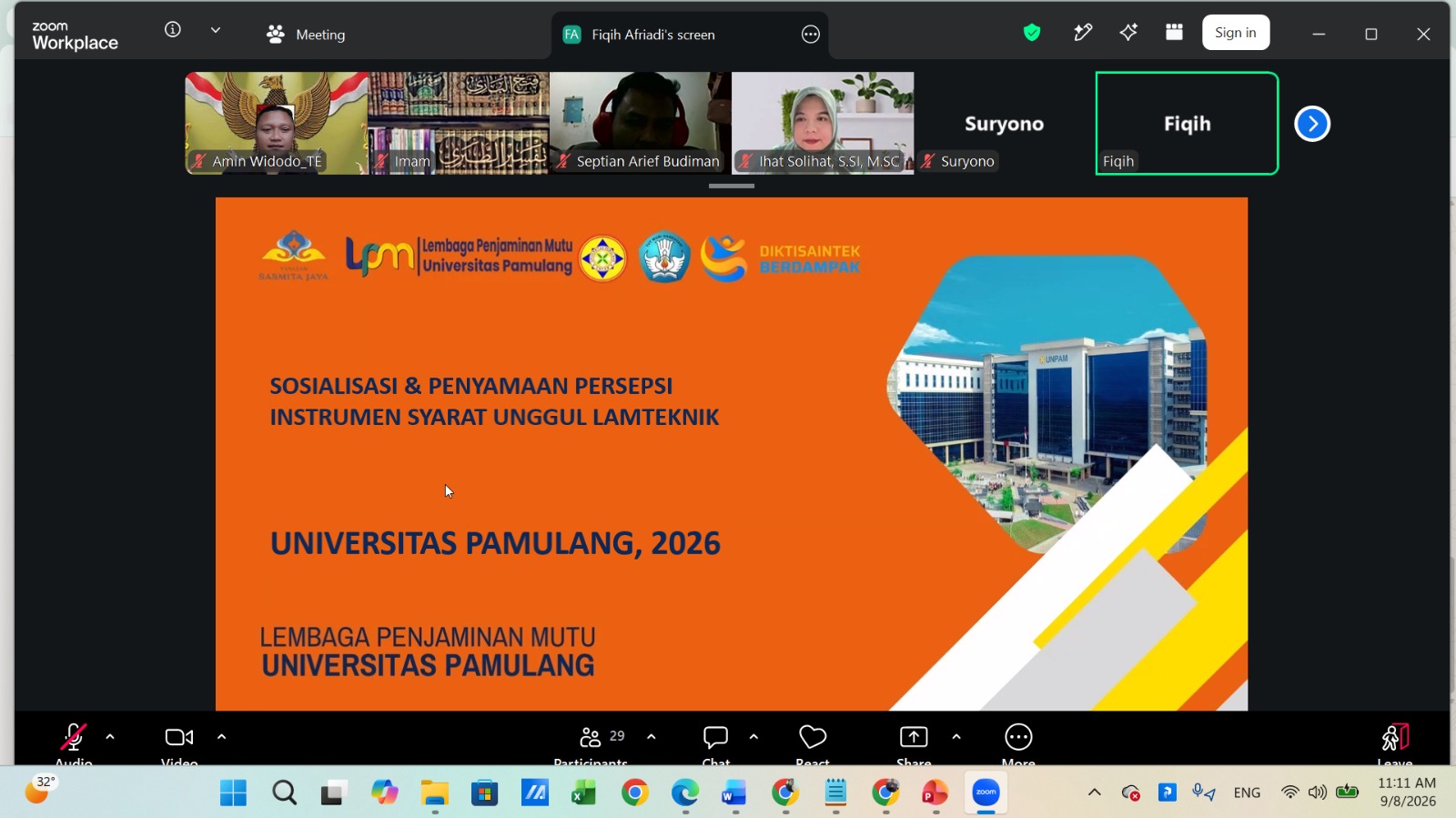
Task: Open Windows Search from the taskbar
Action: tap(285, 793)
